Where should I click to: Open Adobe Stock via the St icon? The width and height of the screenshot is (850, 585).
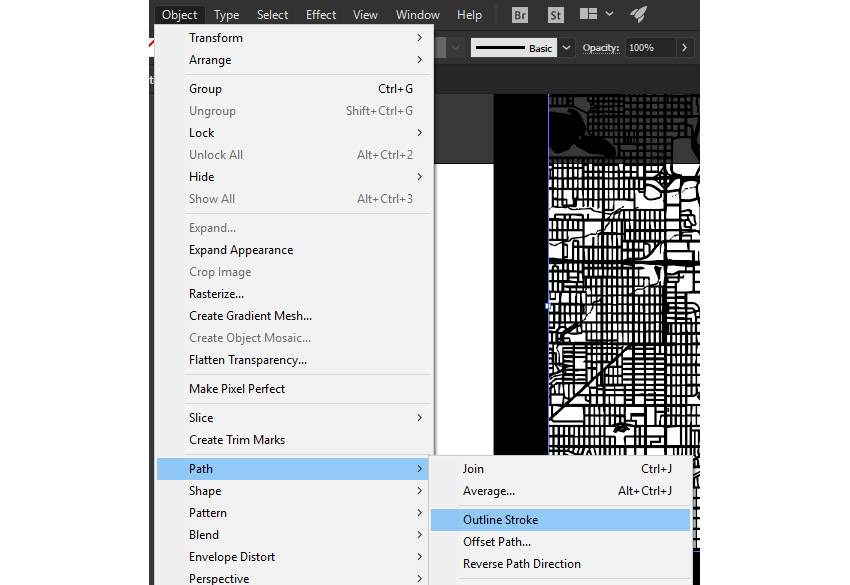click(555, 15)
